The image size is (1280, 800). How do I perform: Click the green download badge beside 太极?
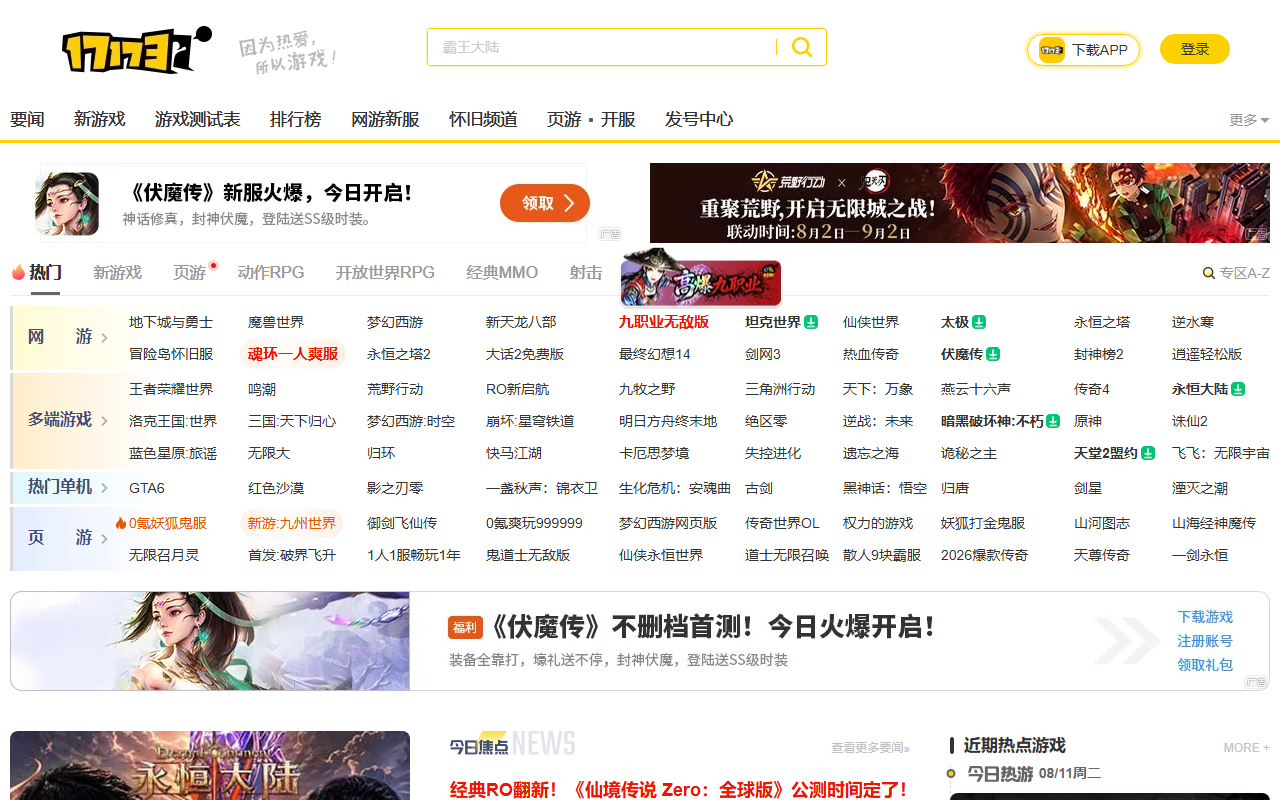click(x=980, y=322)
